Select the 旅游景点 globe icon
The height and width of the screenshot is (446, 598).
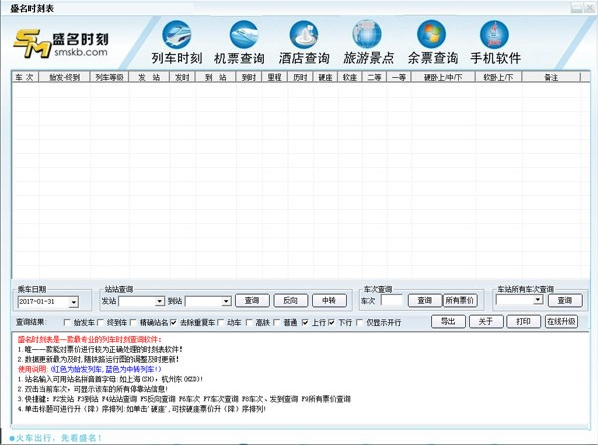367,35
